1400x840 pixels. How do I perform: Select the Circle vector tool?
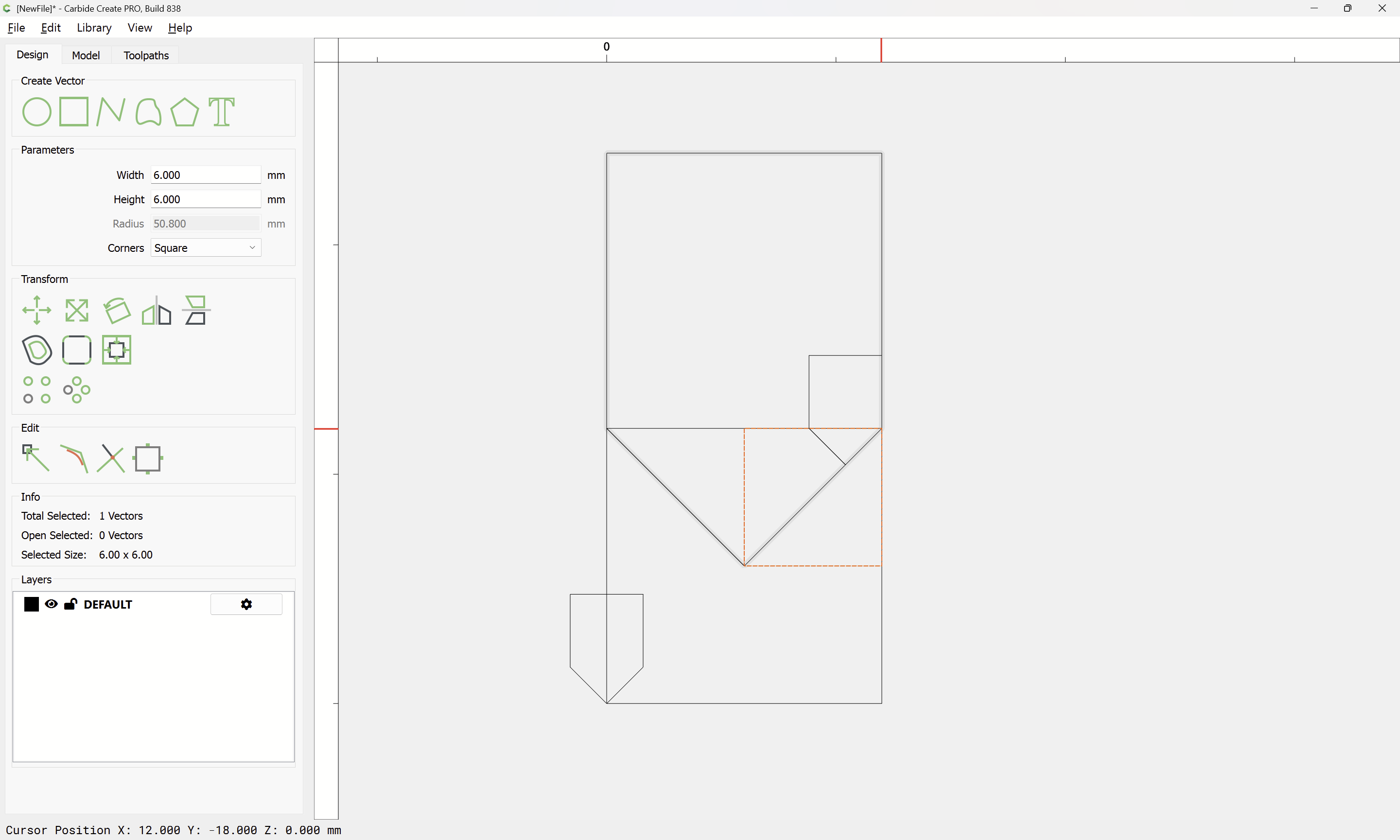point(37,111)
